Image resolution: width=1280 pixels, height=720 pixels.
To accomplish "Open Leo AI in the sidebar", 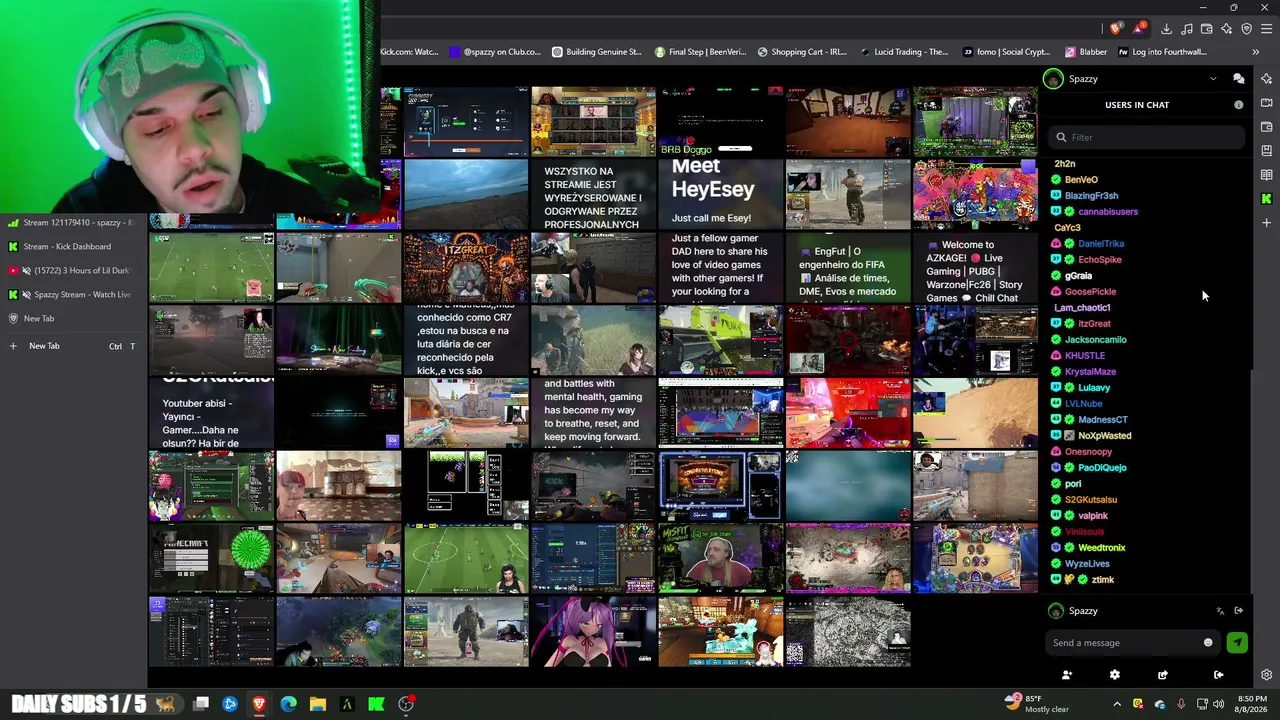I will (x=1267, y=79).
